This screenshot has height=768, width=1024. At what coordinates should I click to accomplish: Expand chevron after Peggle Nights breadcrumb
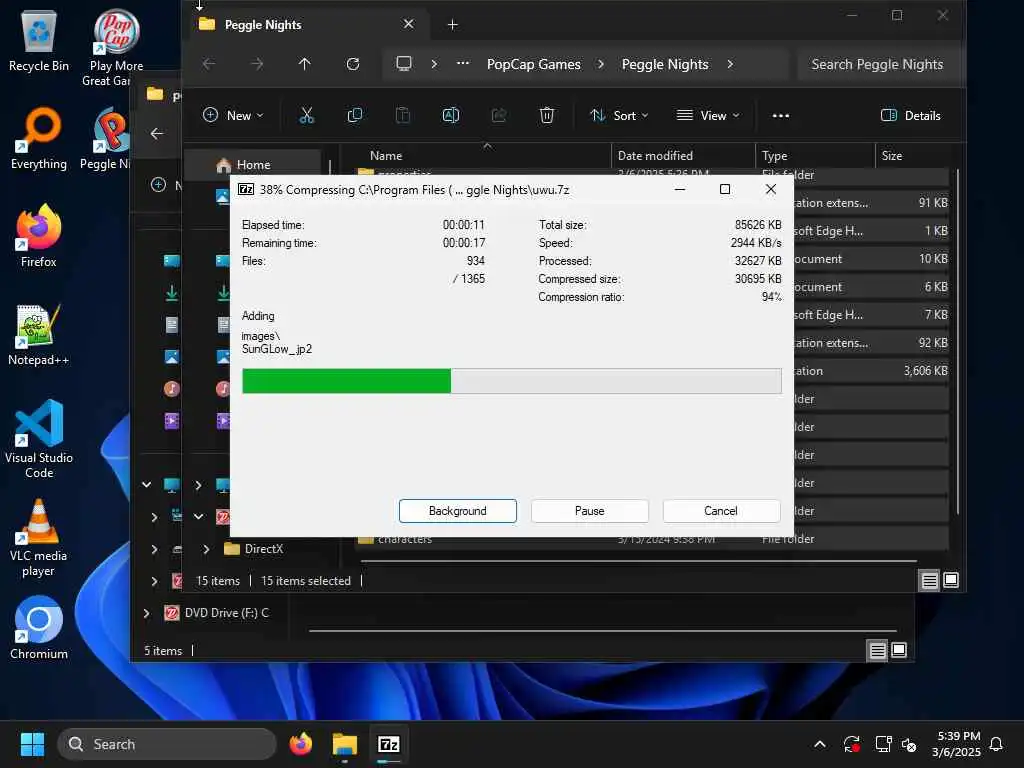[x=730, y=64]
